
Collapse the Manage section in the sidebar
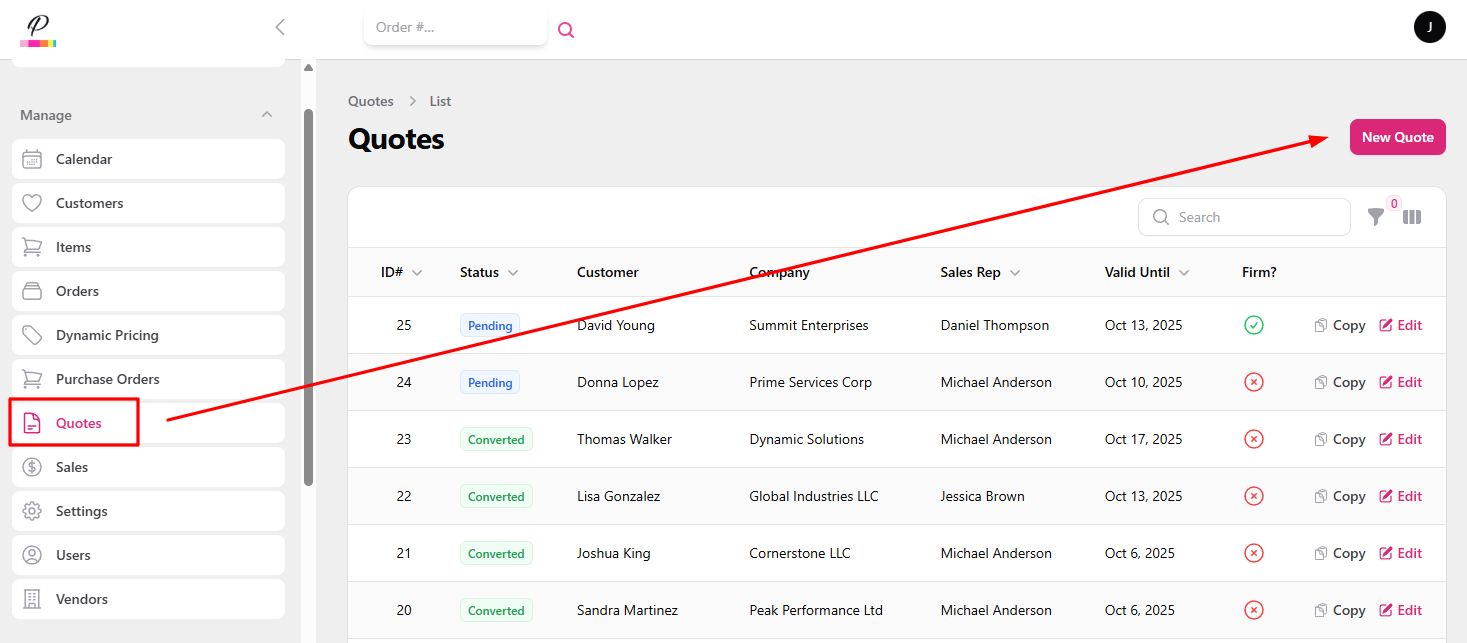coord(267,115)
